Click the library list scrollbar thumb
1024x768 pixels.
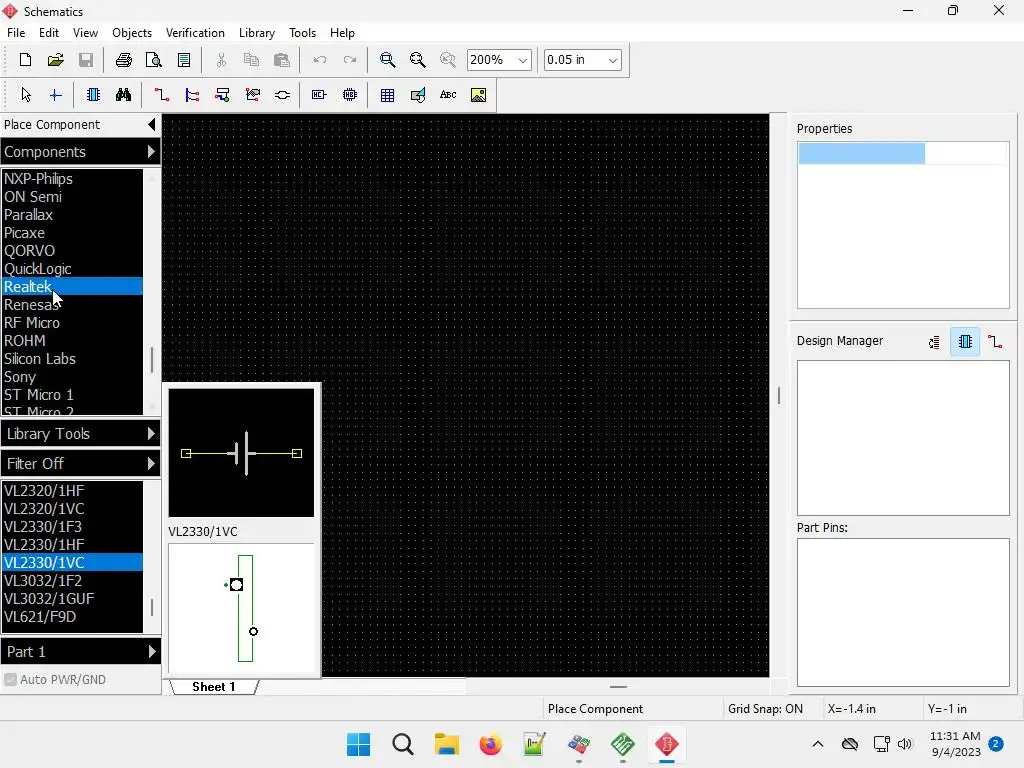click(152, 360)
